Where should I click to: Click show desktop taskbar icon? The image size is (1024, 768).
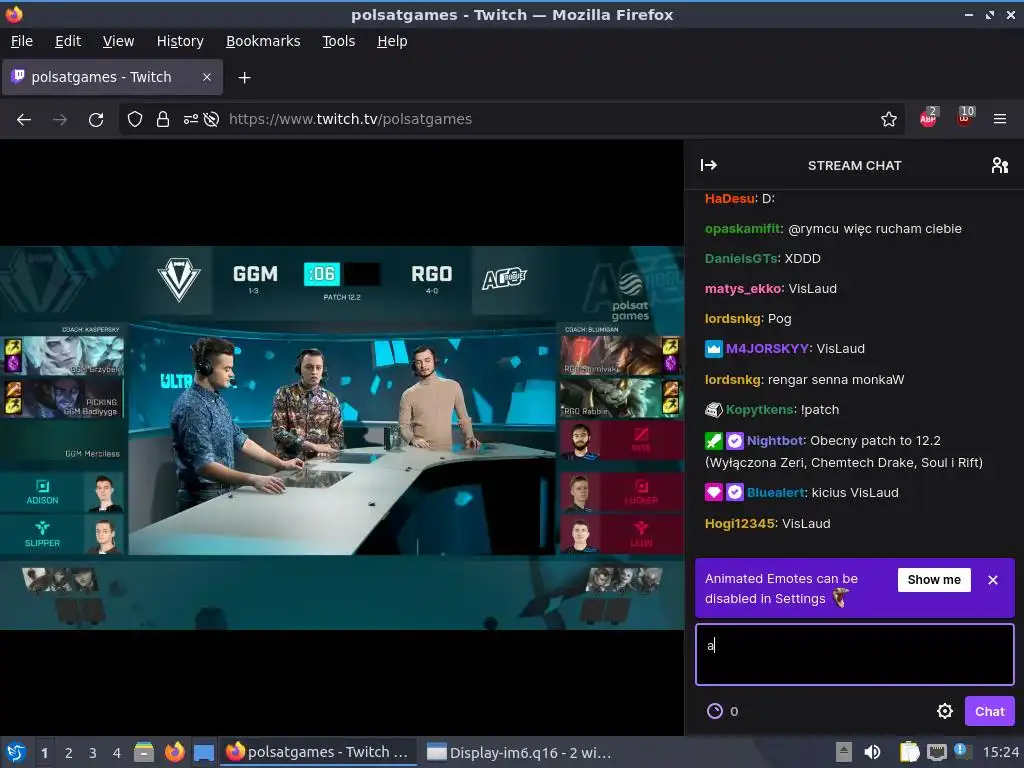pos(204,752)
